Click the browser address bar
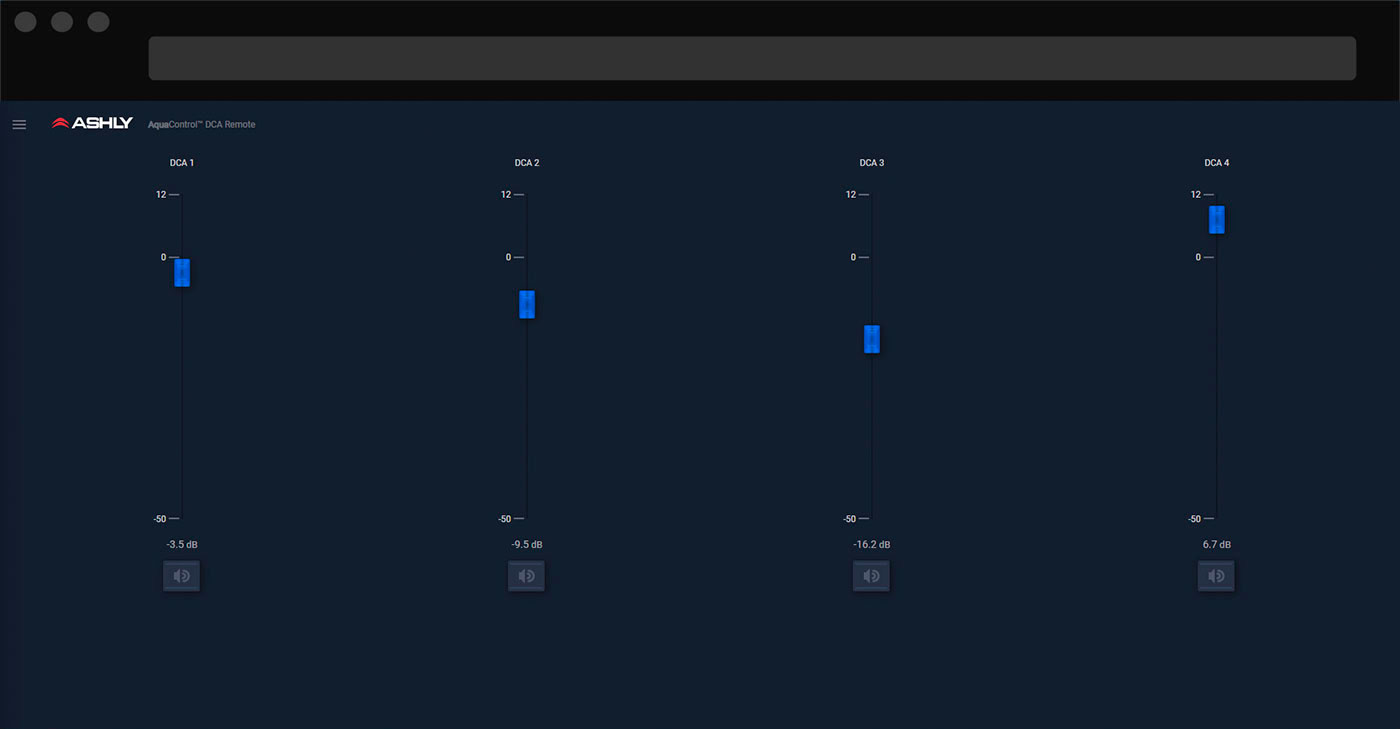This screenshot has width=1400, height=729. [x=752, y=58]
